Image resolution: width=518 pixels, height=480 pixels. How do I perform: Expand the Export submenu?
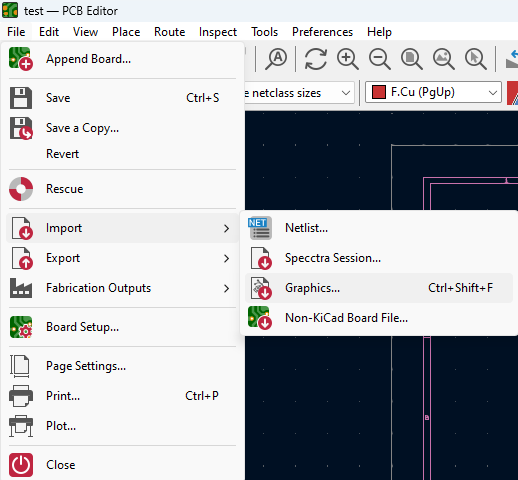(x=122, y=258)
